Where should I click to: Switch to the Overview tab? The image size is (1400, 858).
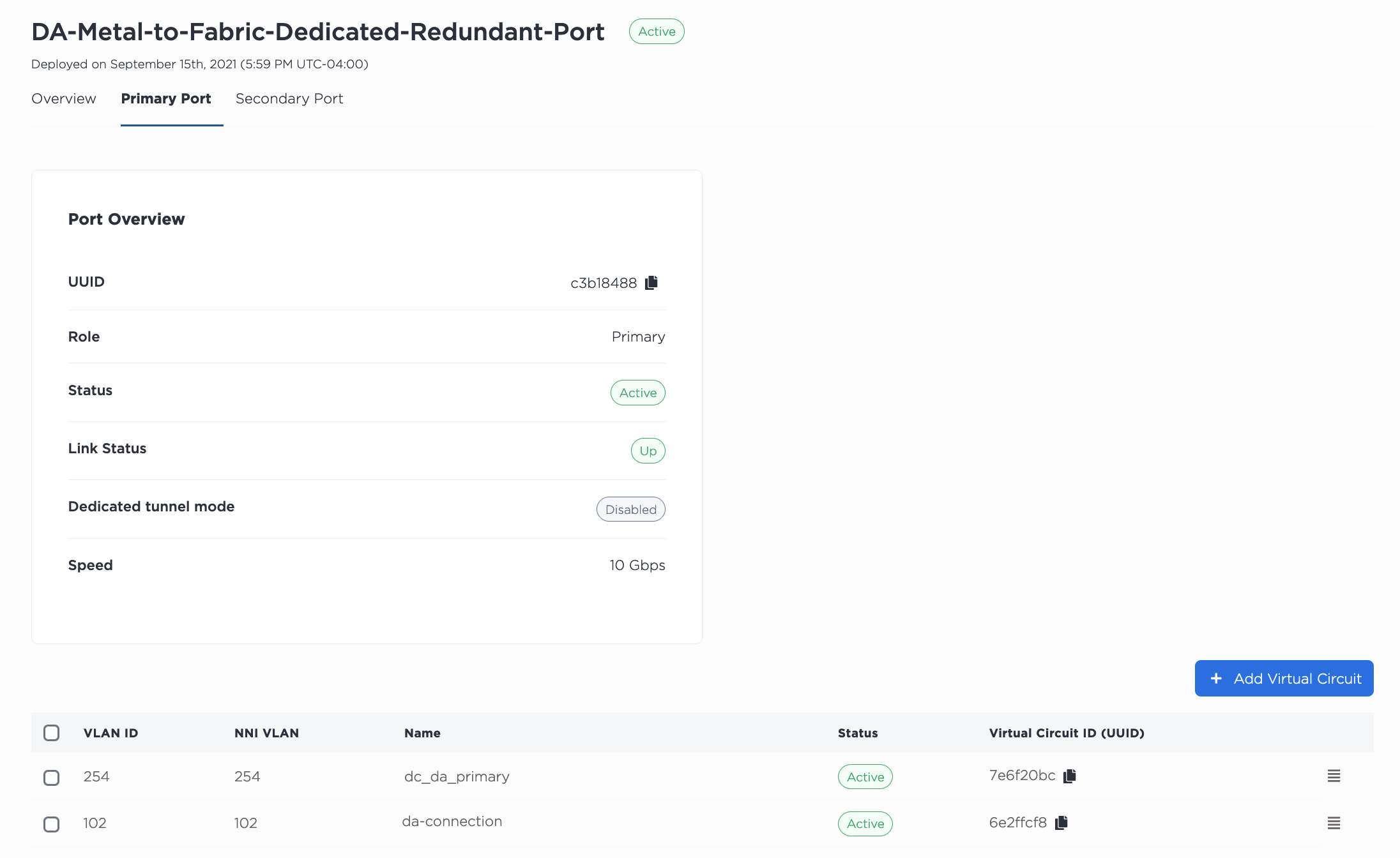[x=64, y=99]
